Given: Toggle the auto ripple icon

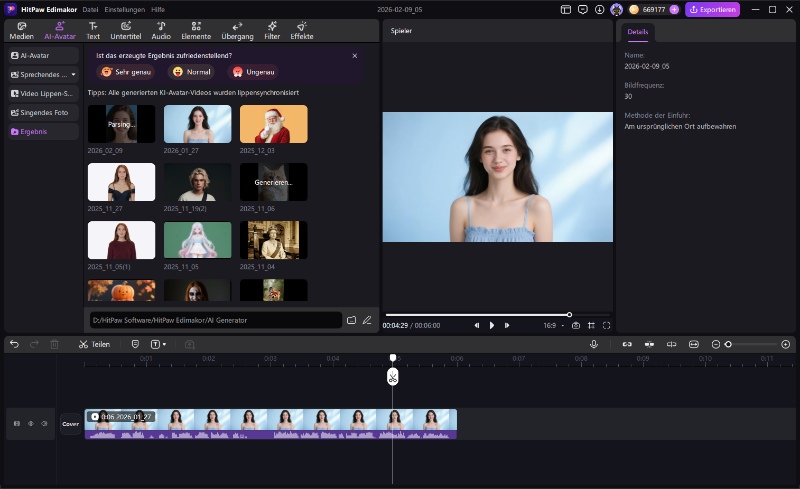Looking at the screenshot, I should click(671, 344).
